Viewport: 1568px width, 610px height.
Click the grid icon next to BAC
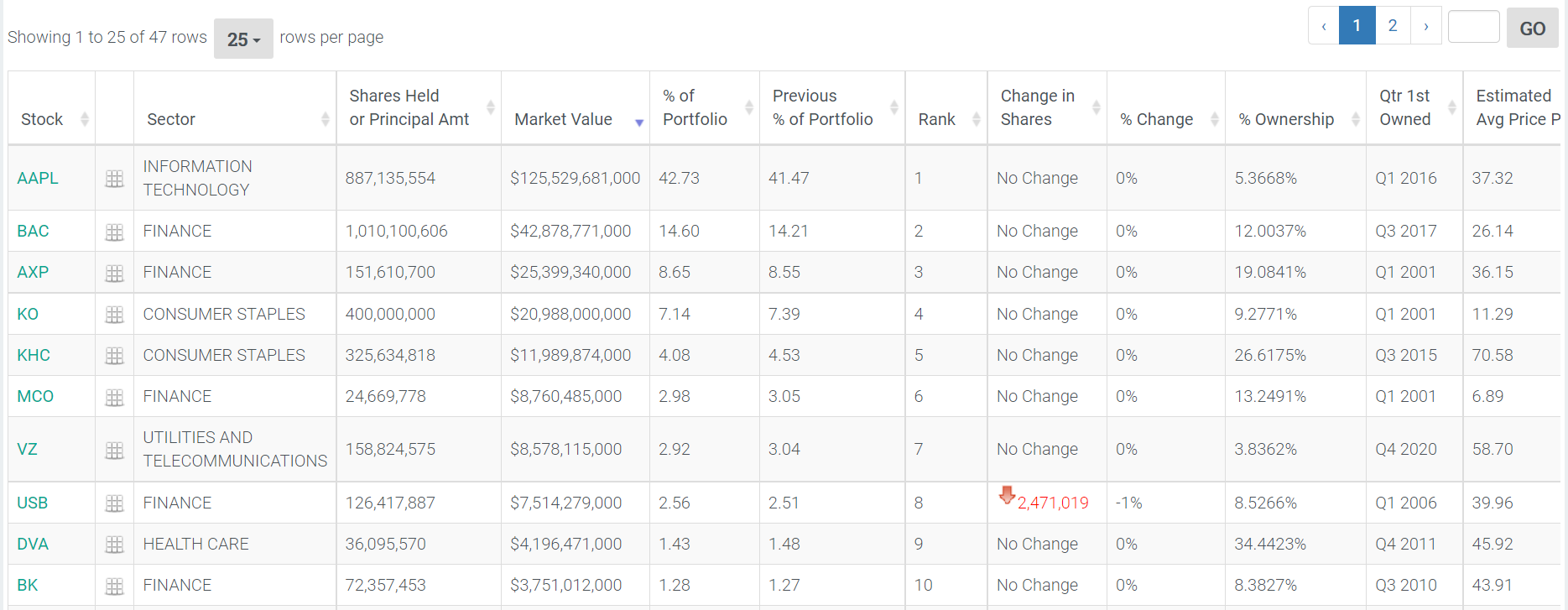[115, 232]
